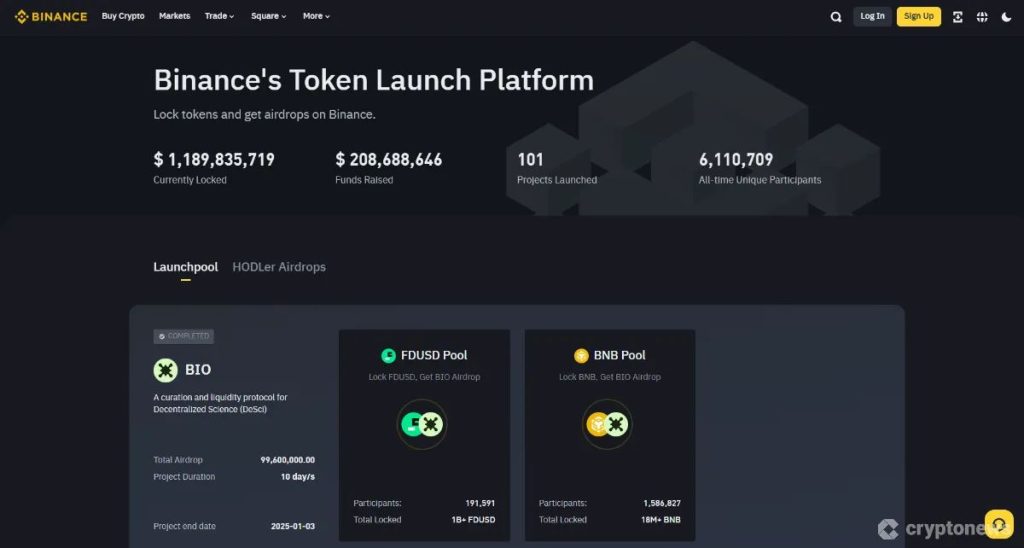Click the $ 208,688,646 Funds Raised value
This screenshot has height=548, width=1024.
click(389, 159)
